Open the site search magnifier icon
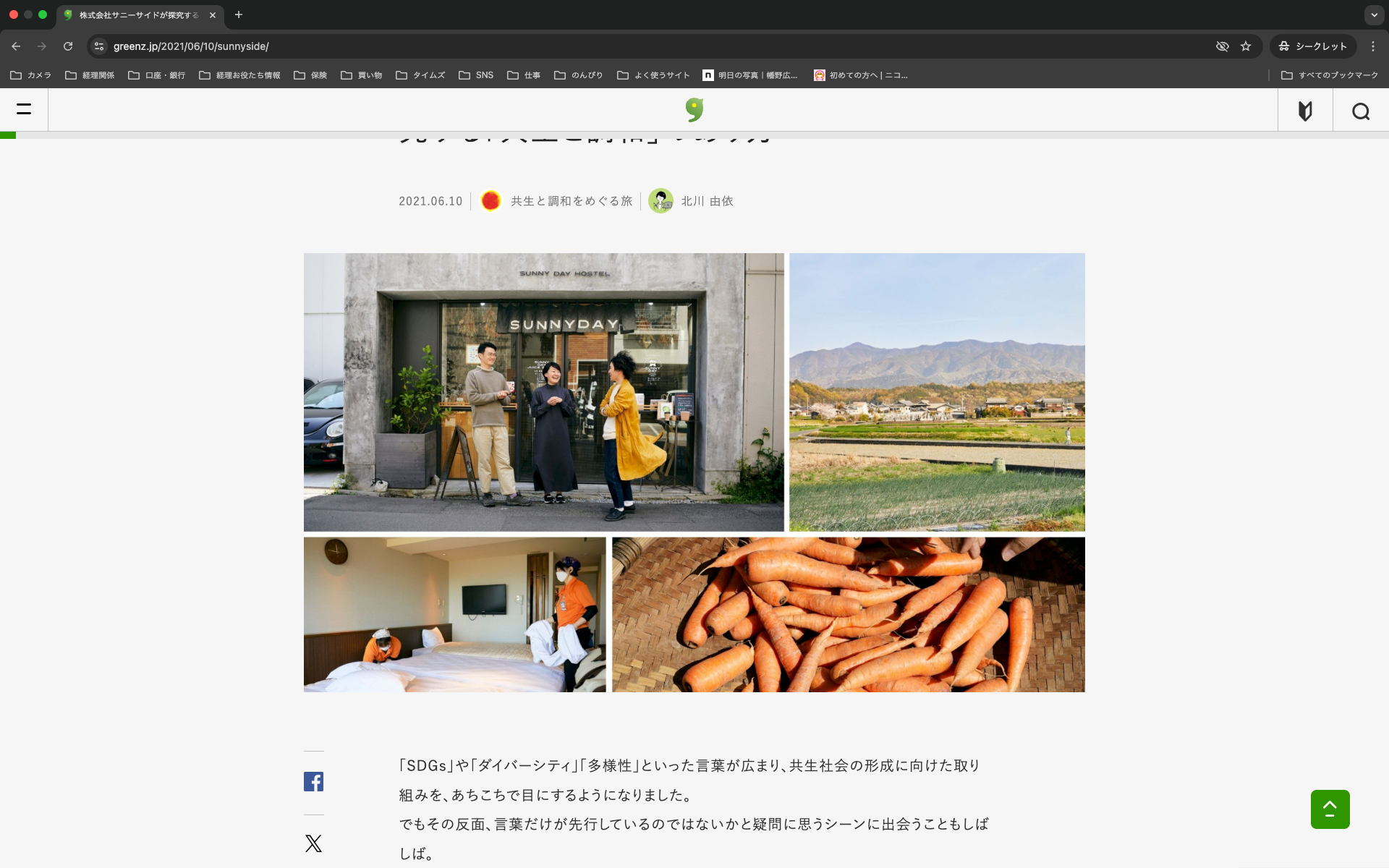Screen dimensions: 1389x868 [x=1360, y=111]
